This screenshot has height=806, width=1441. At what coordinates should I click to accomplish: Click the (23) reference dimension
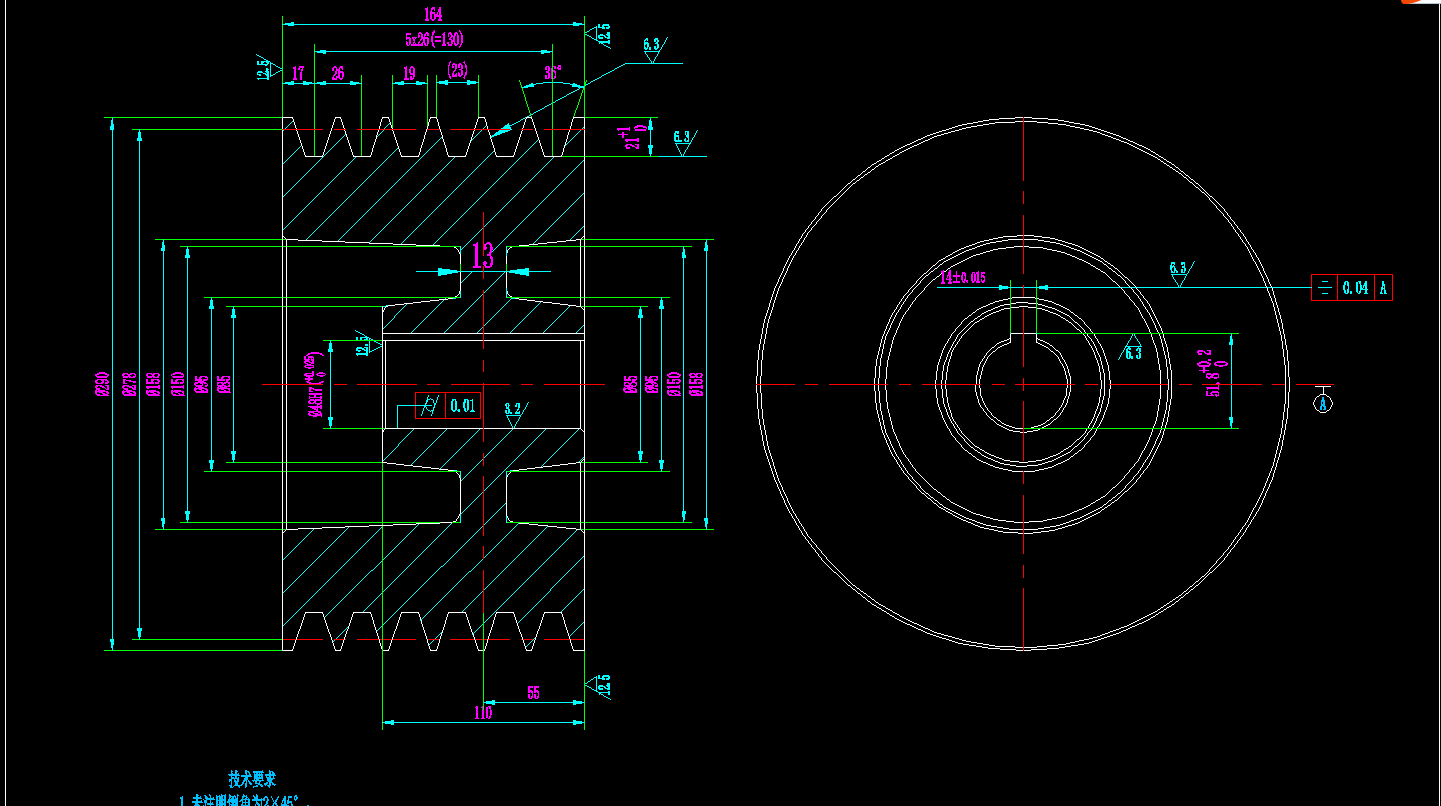point(457,70)
